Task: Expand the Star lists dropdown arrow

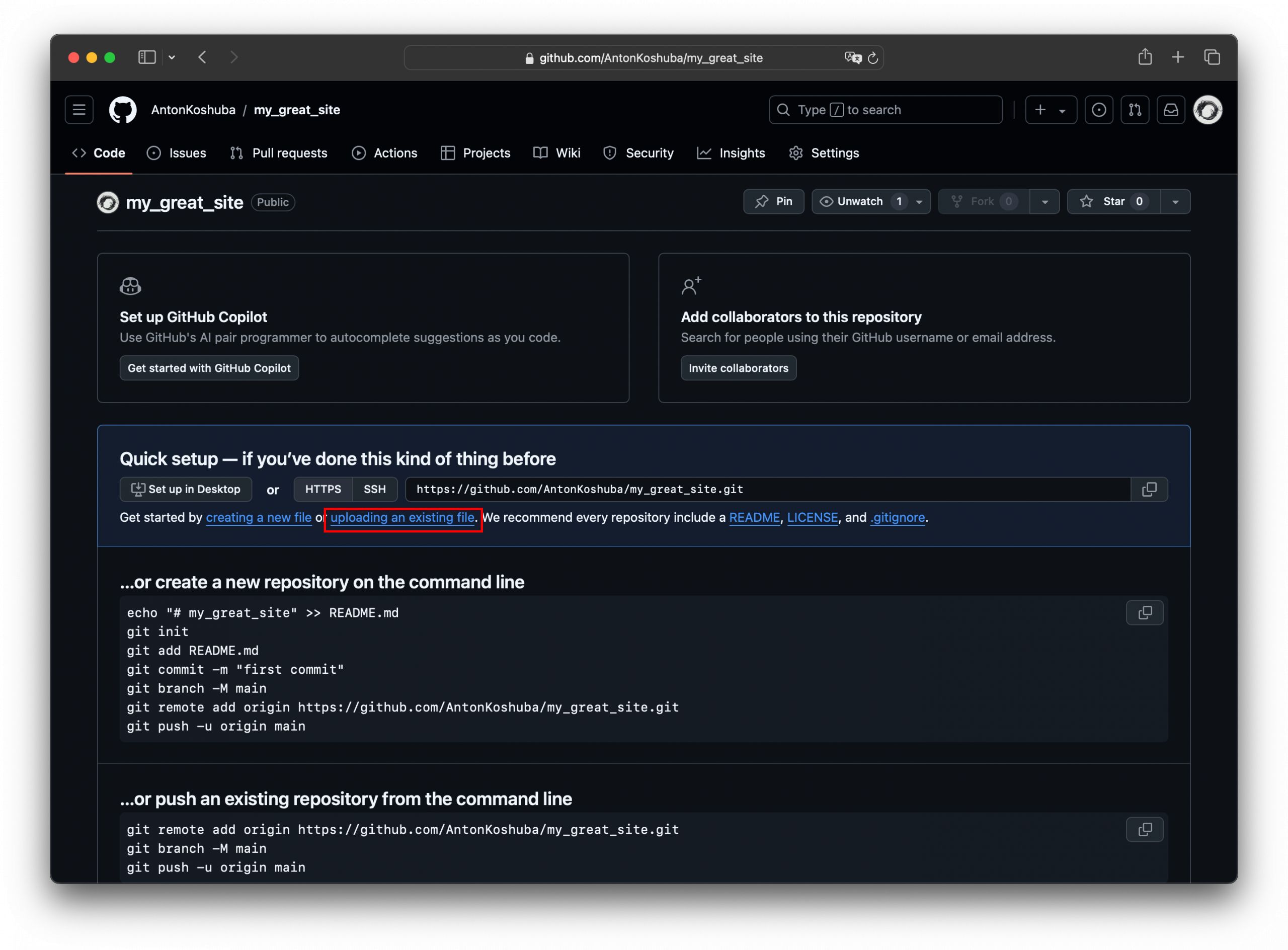Action: pos(1175,202)
